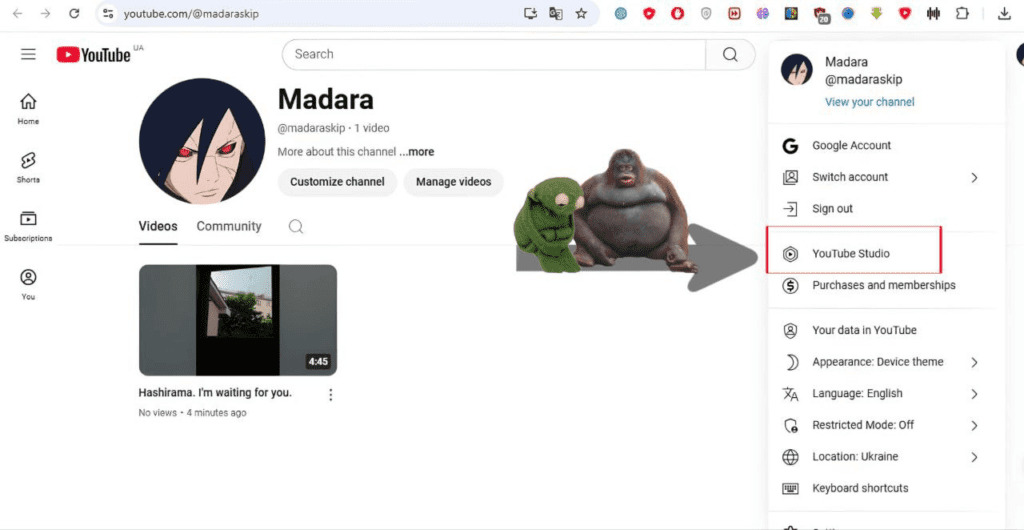This screenshot has width=1024, height=530.
Task: Go forward in browser history
Action: 45,13
